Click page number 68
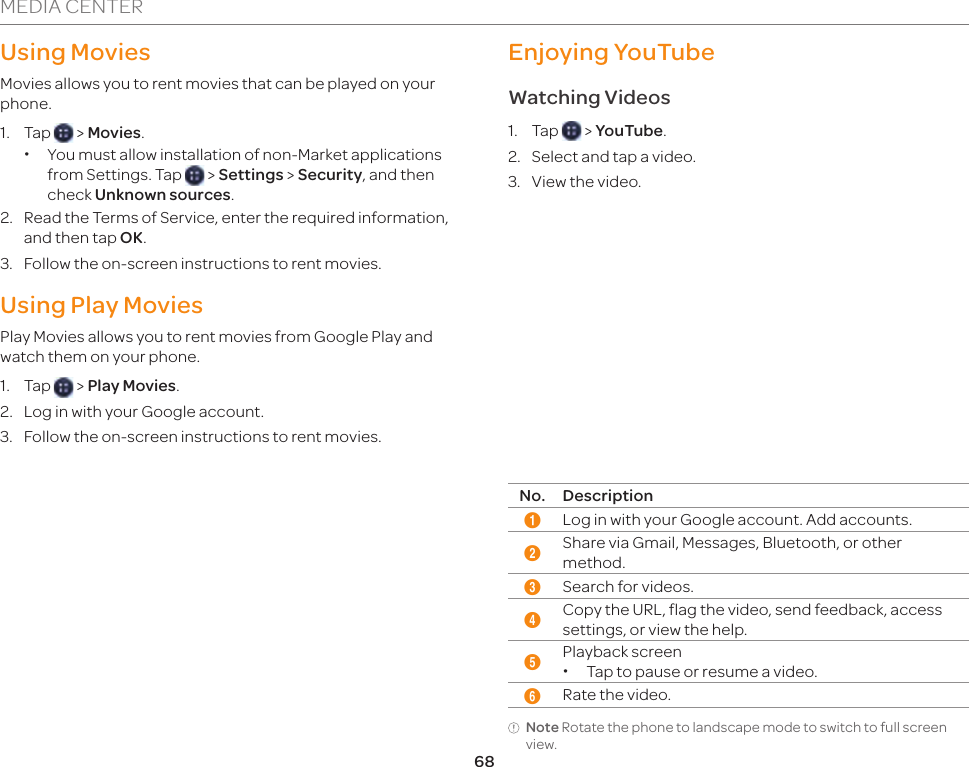Viewport: 969px width, 767px height. [x=484, y=761]
